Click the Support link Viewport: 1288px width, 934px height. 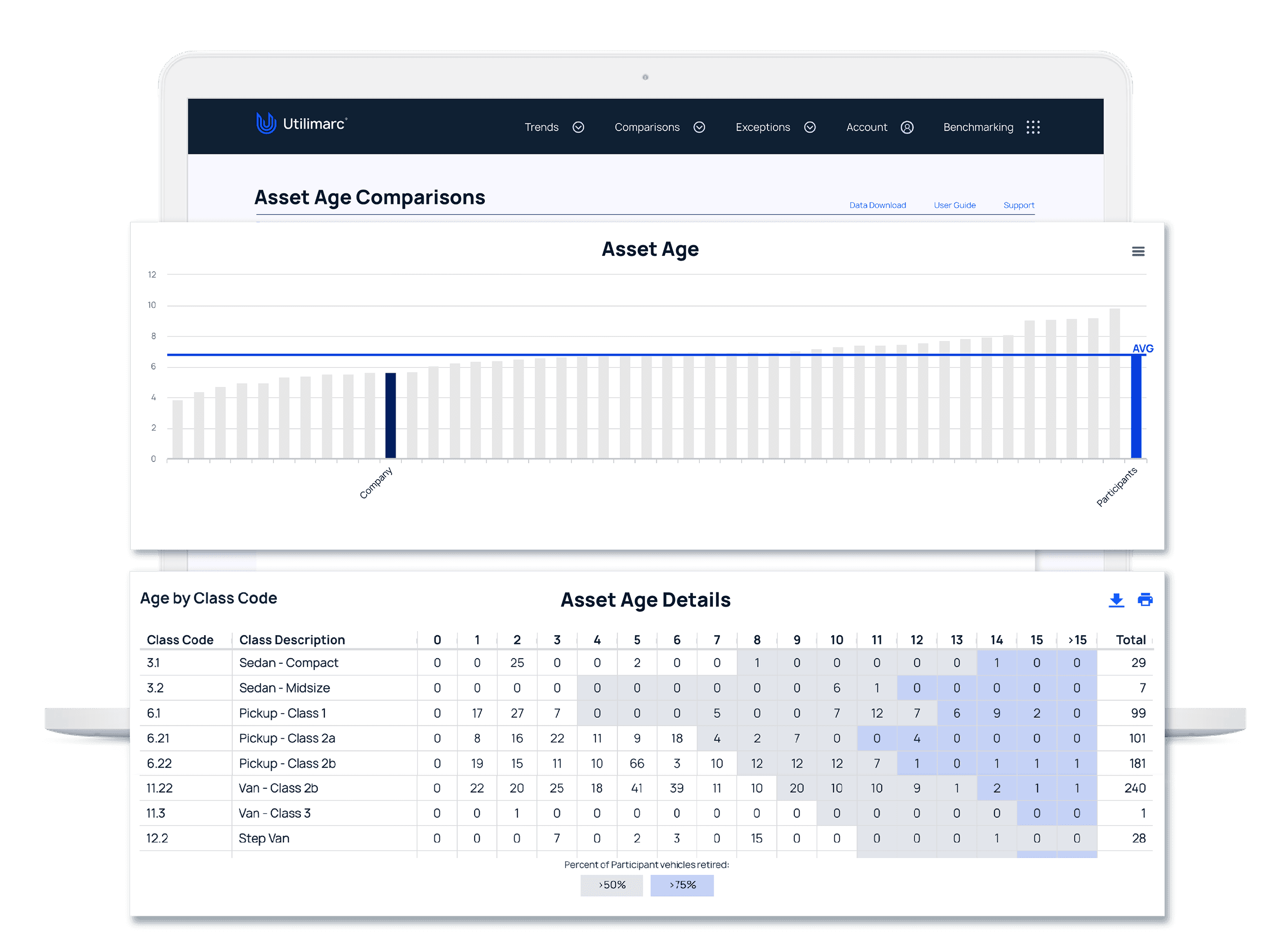coord(1018,205)
